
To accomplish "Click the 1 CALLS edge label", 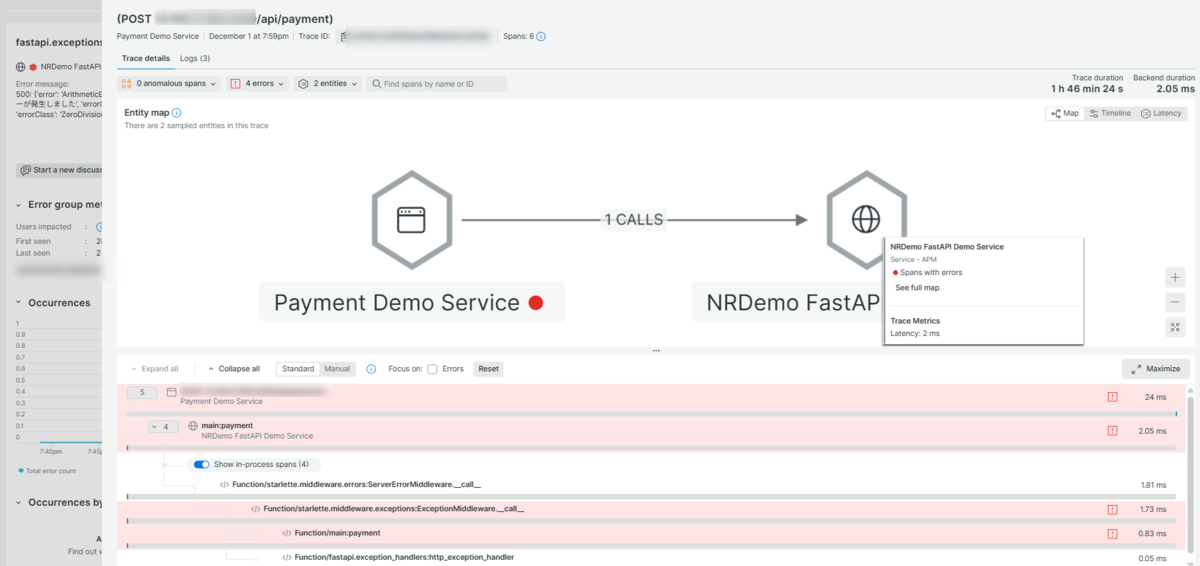I will point(634,220).
